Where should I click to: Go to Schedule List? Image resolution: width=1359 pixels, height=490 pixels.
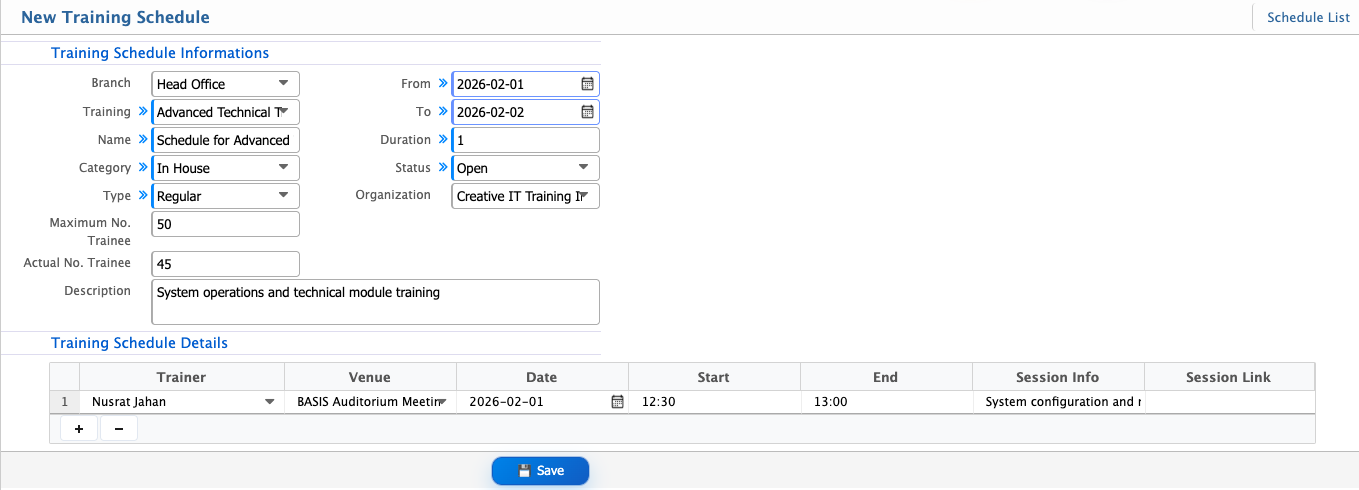[x=1308, y=18]
